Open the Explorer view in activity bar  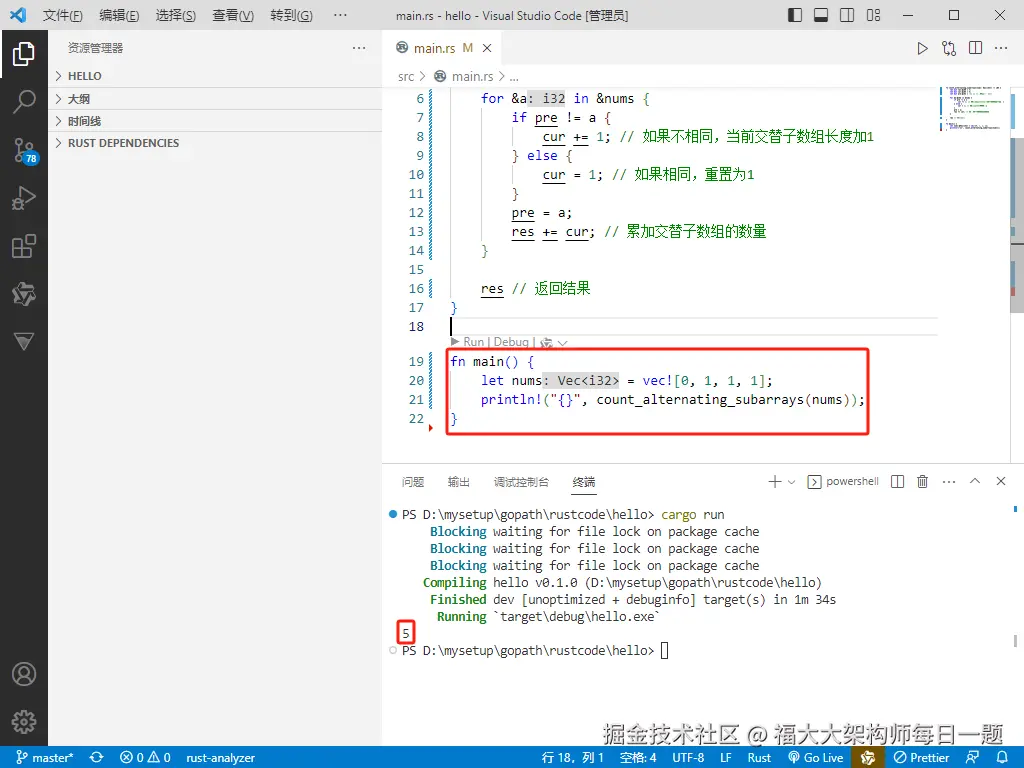[24, 54]
